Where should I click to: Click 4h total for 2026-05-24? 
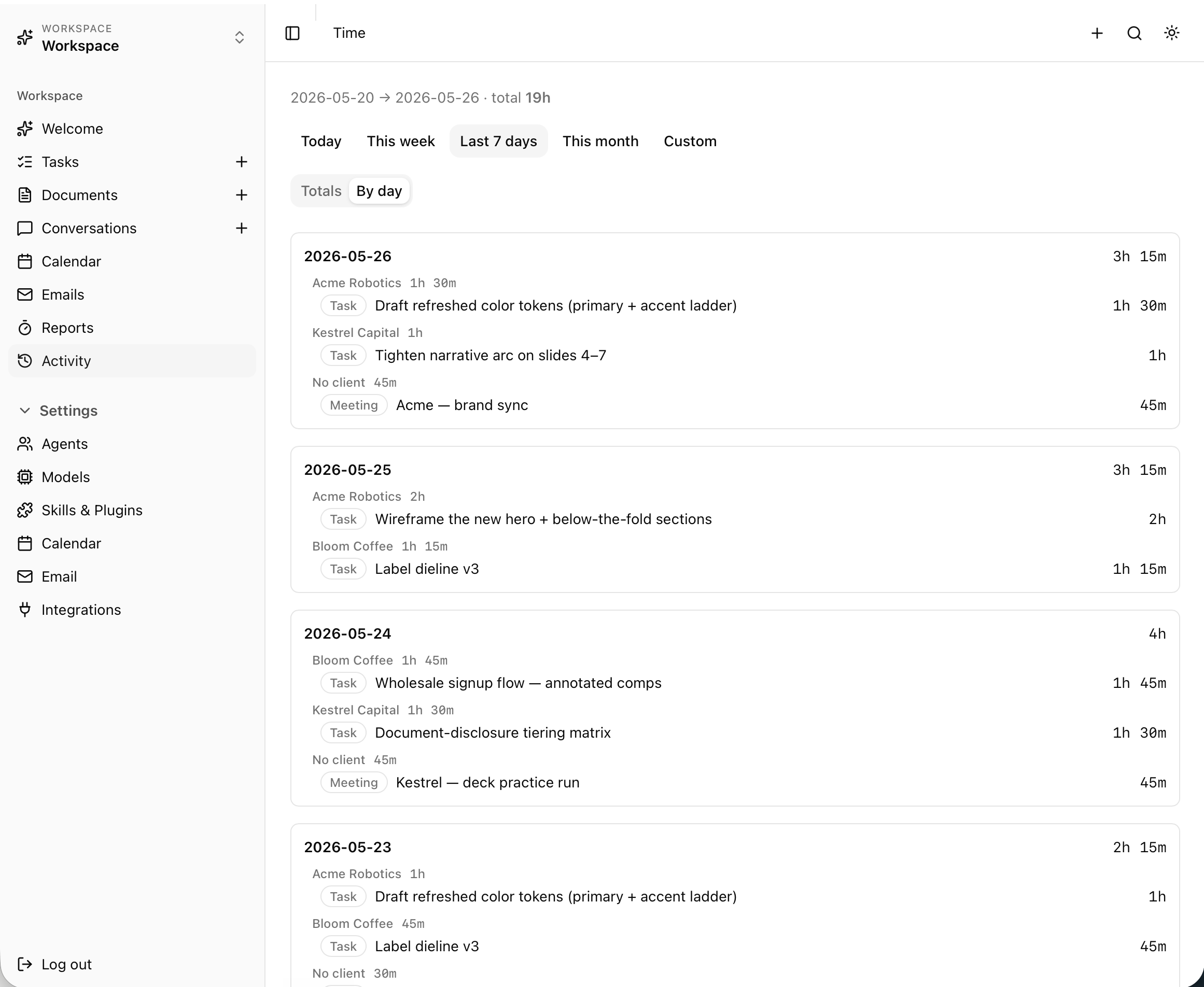coord(1157,634)
